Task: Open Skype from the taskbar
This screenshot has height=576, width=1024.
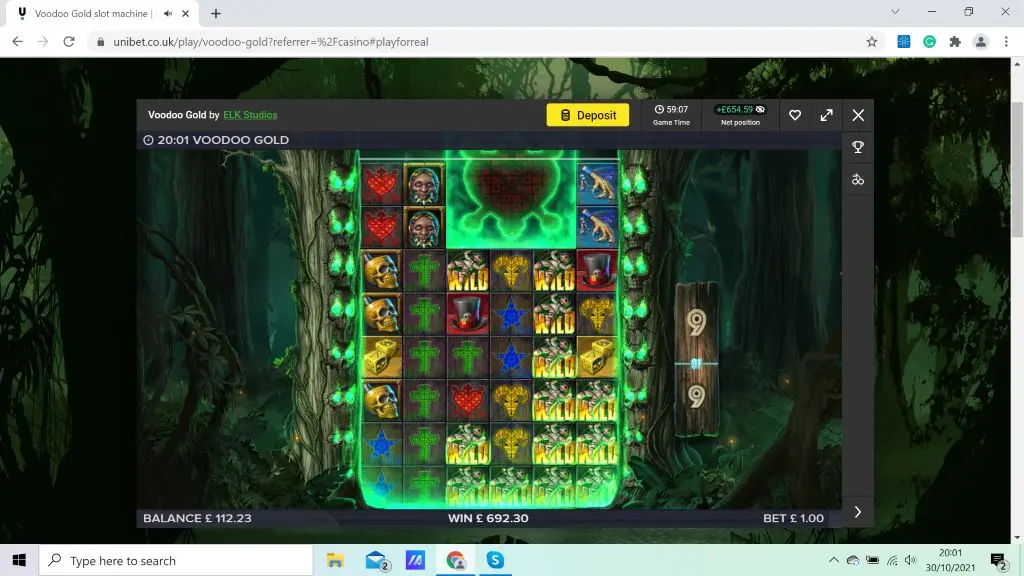Action: [x=495, y=560]
